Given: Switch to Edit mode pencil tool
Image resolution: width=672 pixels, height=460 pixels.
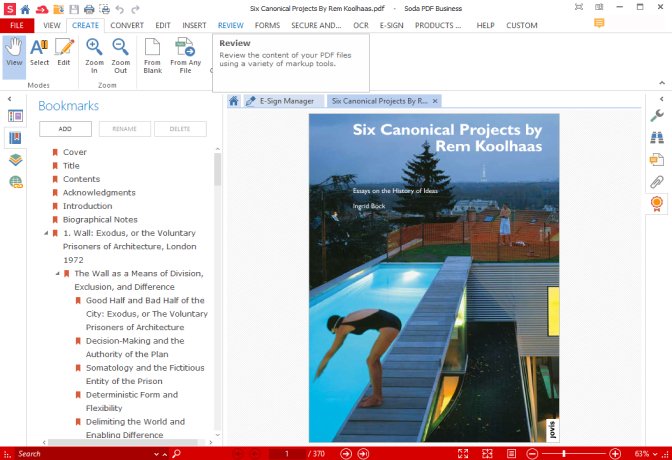Looking at the screenshot, I should (64, 52).
